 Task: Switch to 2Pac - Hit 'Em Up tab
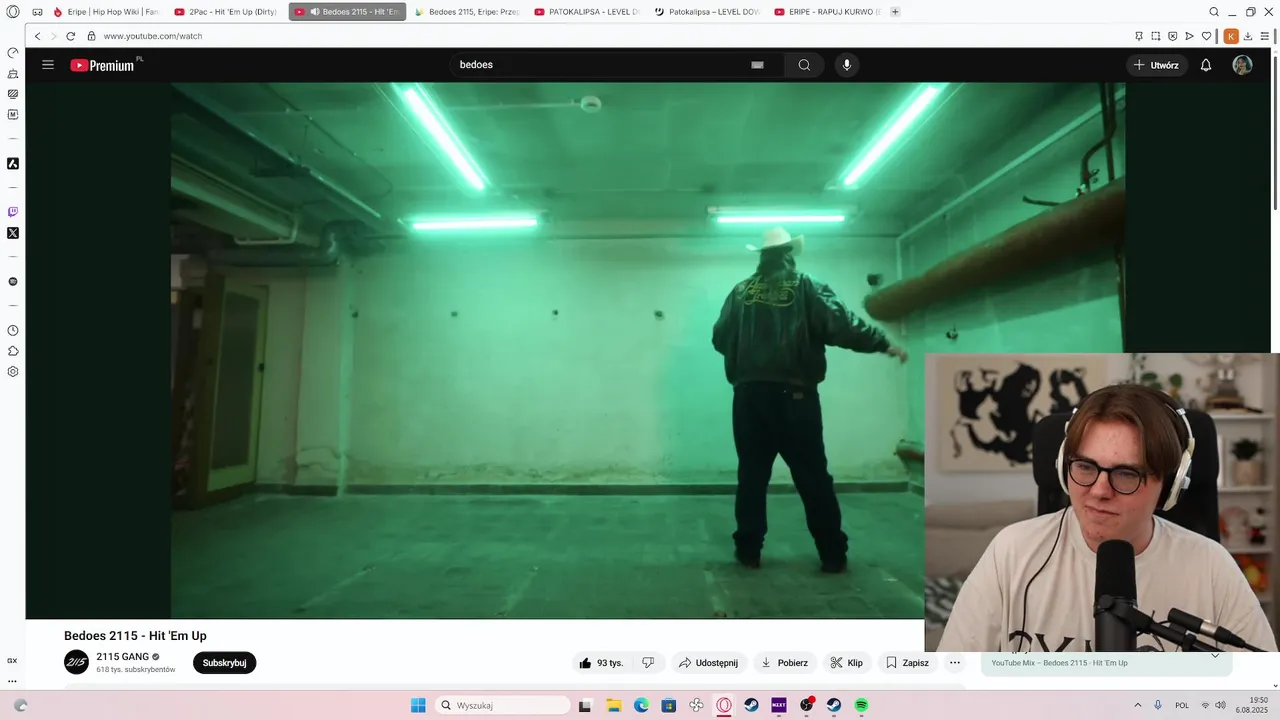pos(226,12)
